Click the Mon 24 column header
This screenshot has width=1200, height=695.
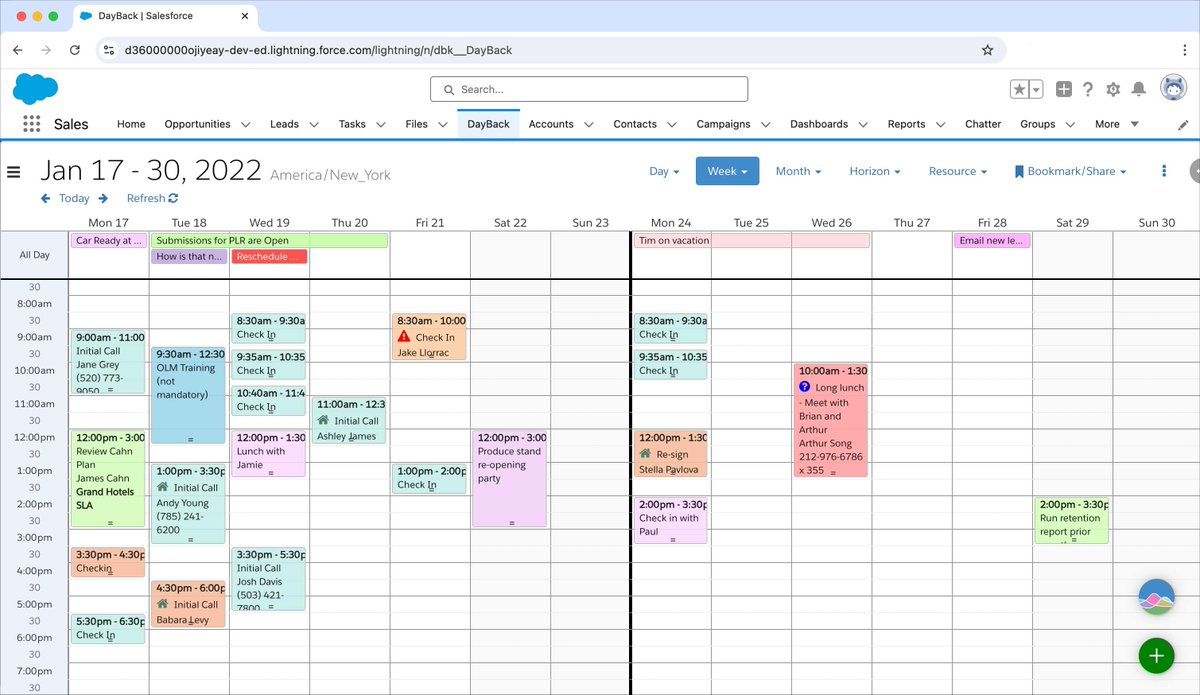[x=671, y=223]
